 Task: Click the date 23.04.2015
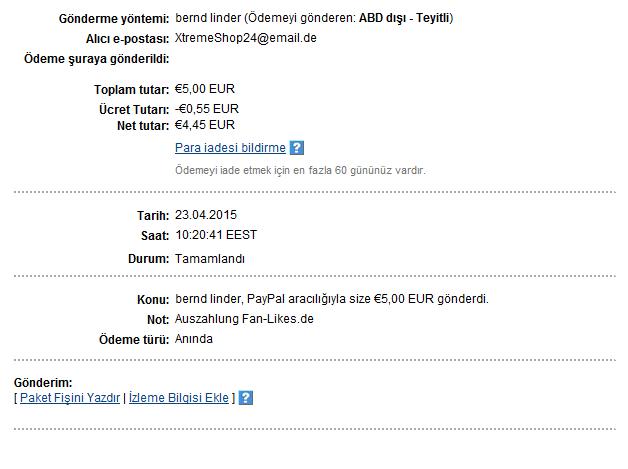[x=206, y=215]
